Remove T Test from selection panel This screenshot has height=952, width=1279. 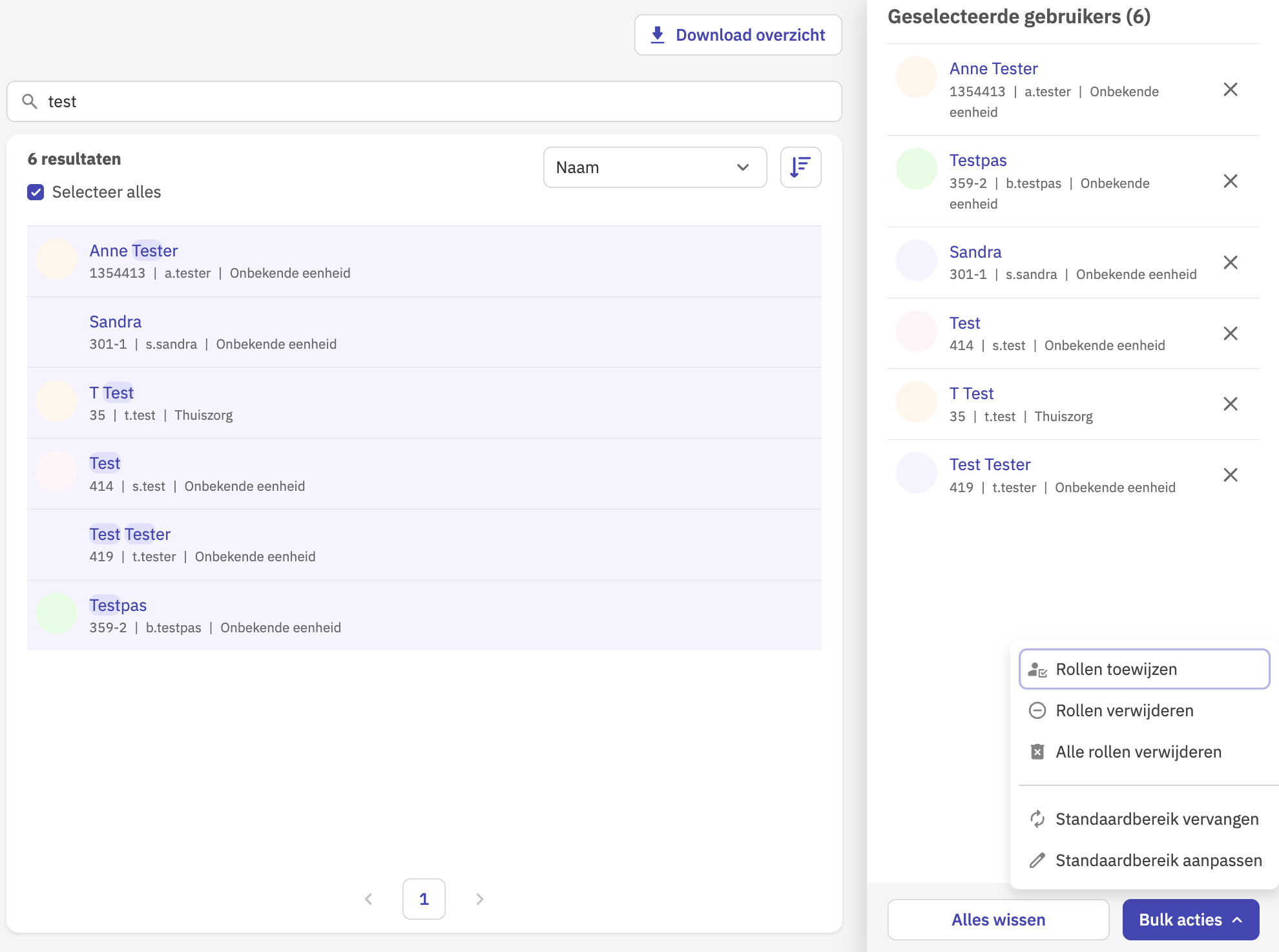click(x=1230, y=404)
